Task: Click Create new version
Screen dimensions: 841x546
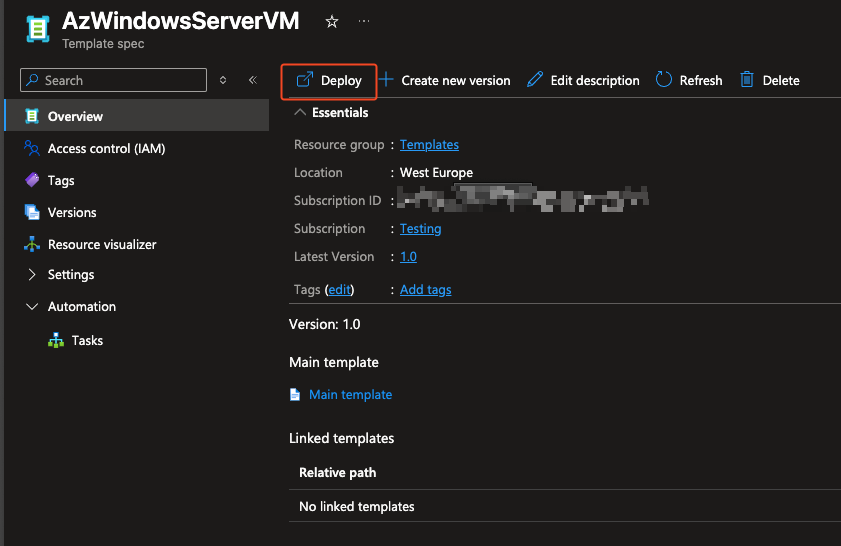Action: [445, 80]
